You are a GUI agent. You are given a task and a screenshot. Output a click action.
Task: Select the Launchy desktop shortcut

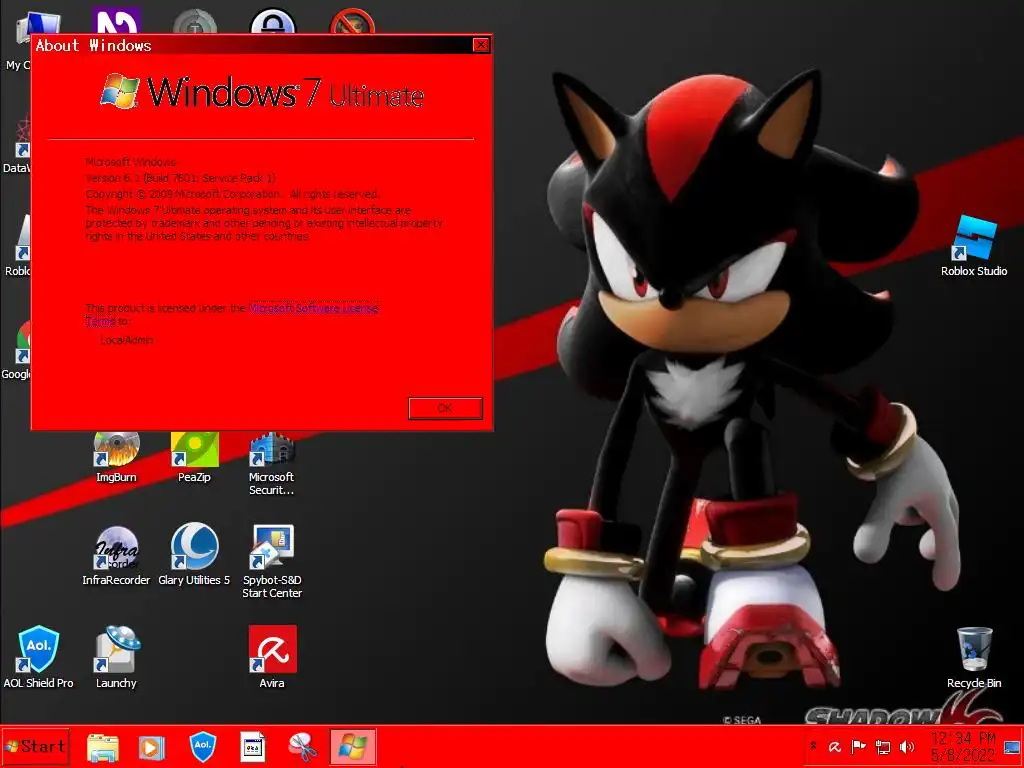coord(116,656)
